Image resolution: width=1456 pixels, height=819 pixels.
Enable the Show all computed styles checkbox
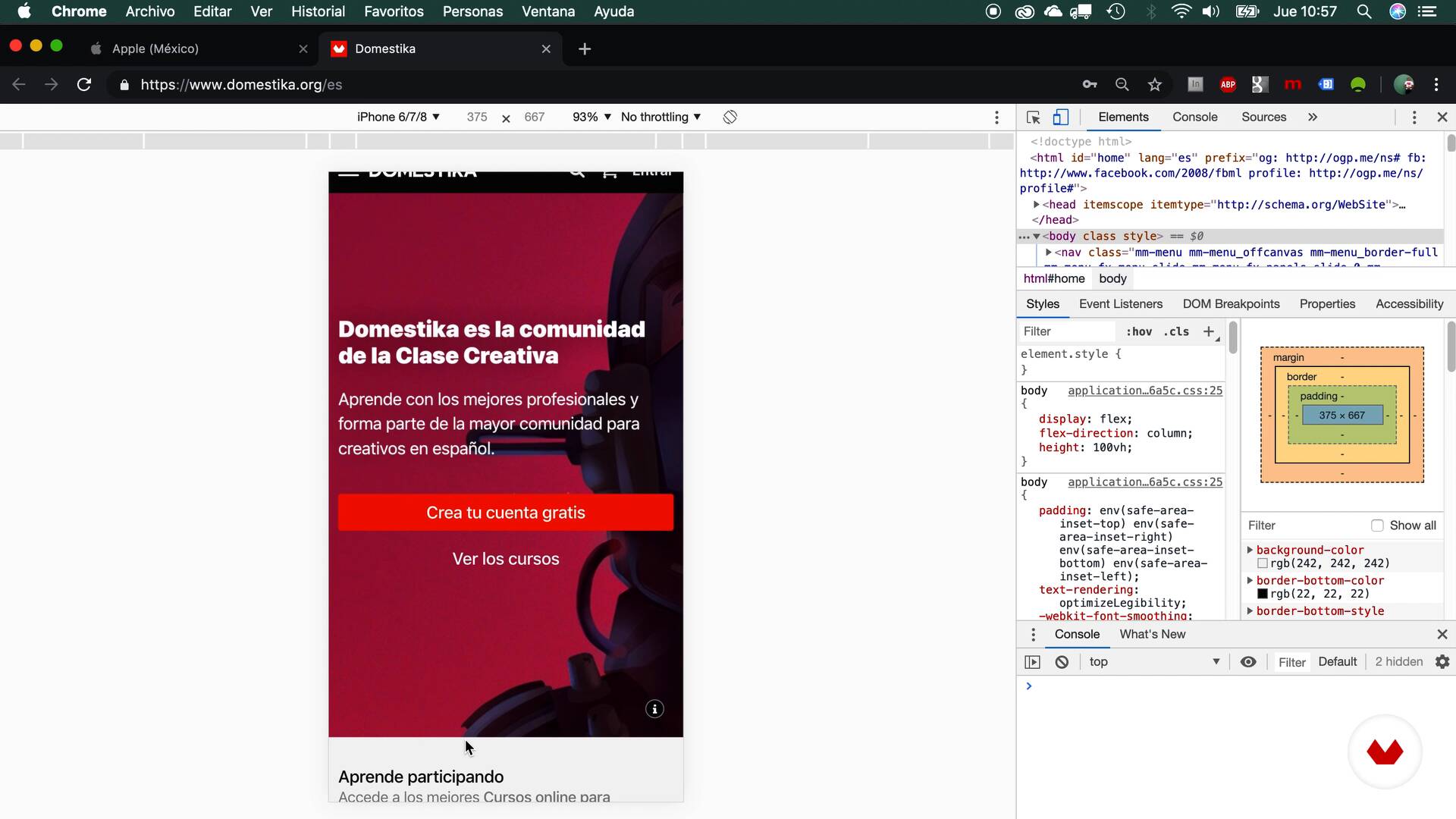coord(1377,526)
